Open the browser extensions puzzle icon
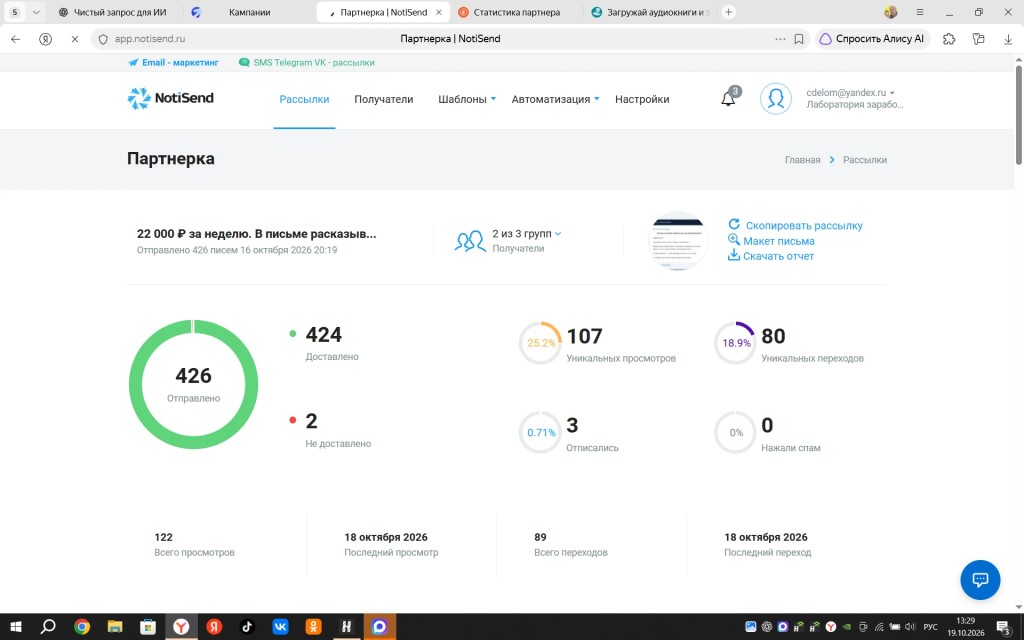The width and height of the screenshot is (1024, 640). (x=949, y=39)
